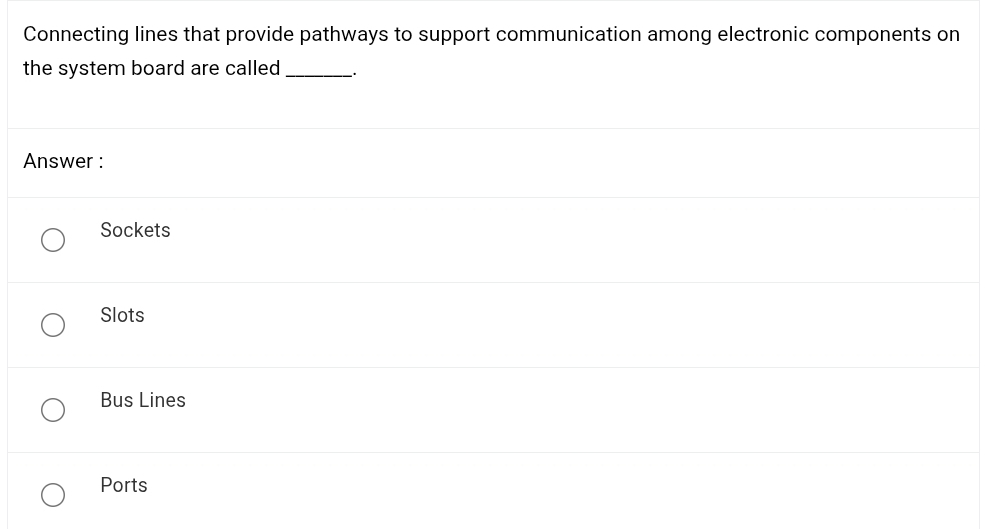Choose the Bus Lines radio button
Viewport: 985px width, 529px height.
pyautogui.click(x=53, y=410)
